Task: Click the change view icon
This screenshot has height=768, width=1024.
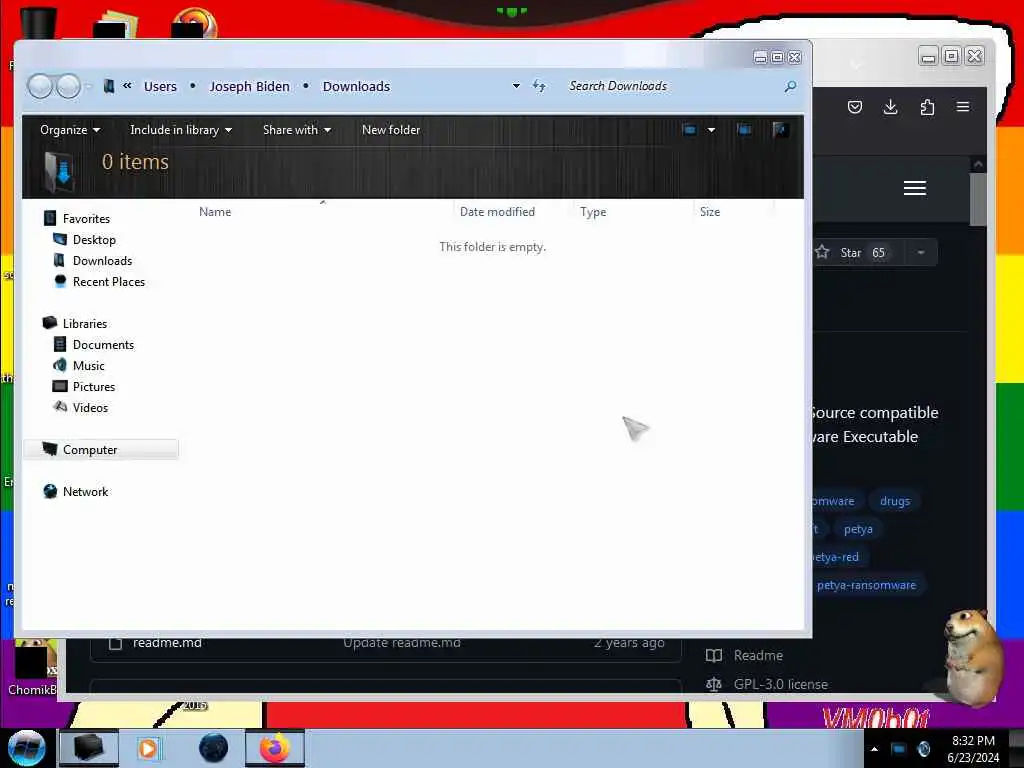Action: tap(689, 129)
